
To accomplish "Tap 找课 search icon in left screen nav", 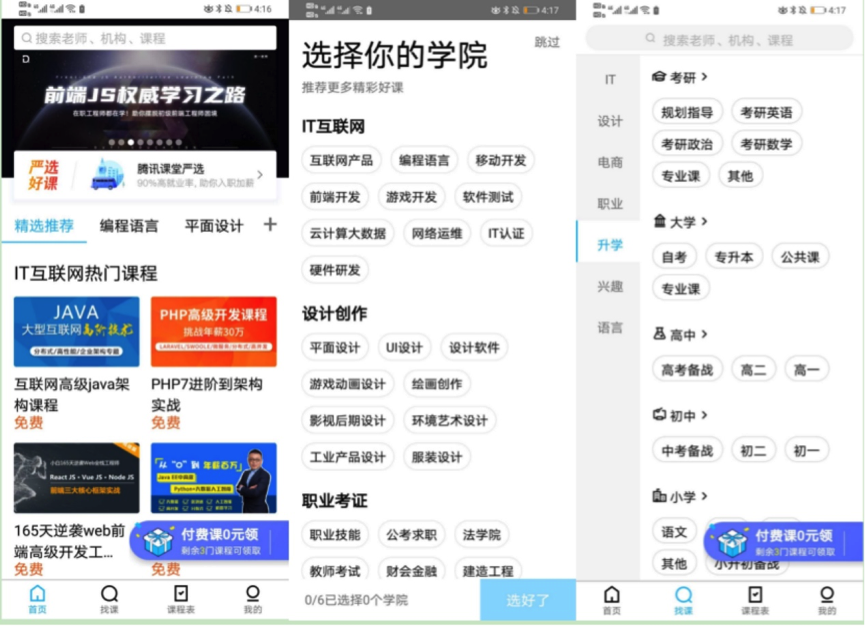I will click(109, 599).
